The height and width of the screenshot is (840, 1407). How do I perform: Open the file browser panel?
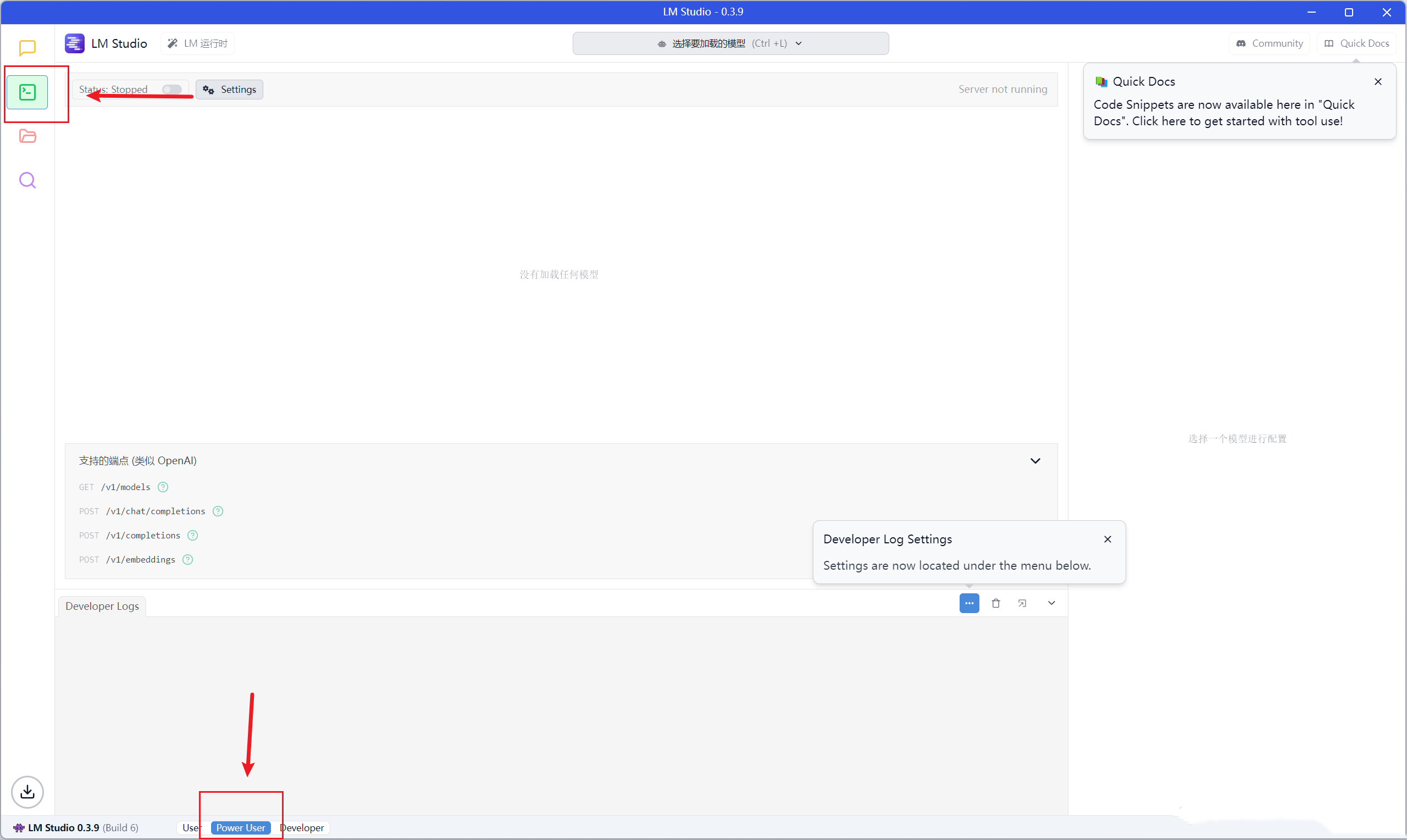(x=27, y=136)
